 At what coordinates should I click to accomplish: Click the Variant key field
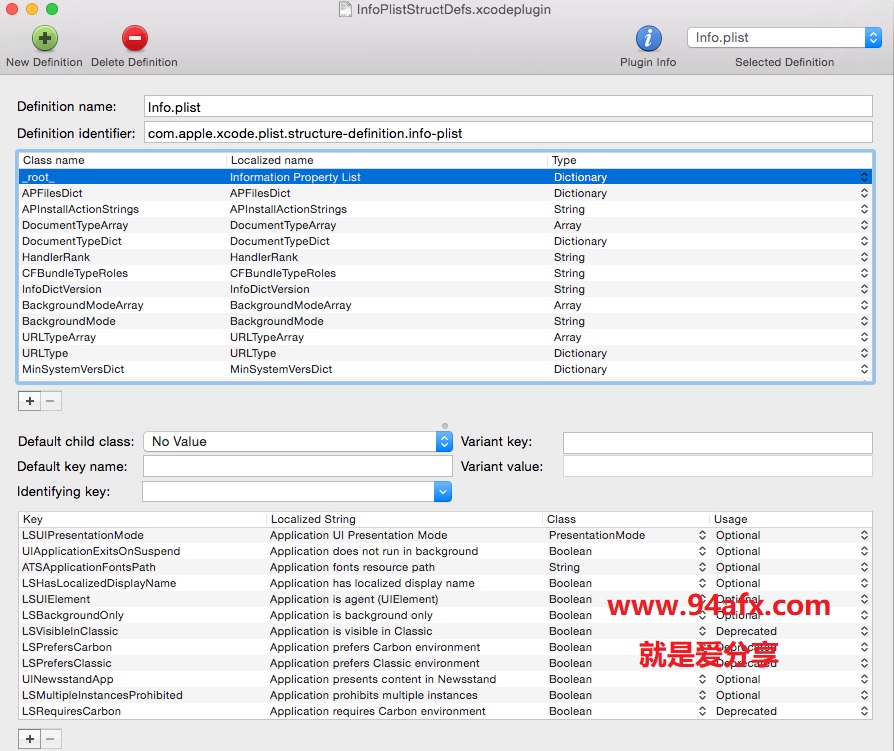click(x=717, y=441)
